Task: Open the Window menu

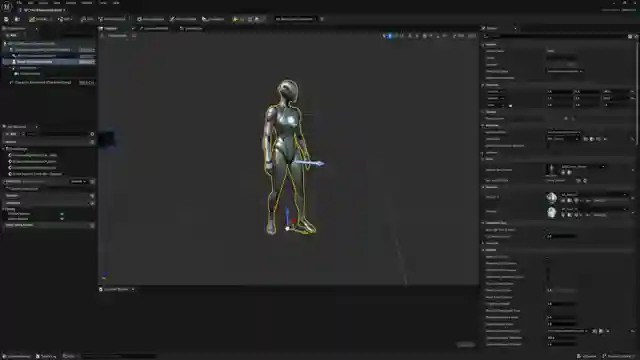Action: [x=87, y=2]
